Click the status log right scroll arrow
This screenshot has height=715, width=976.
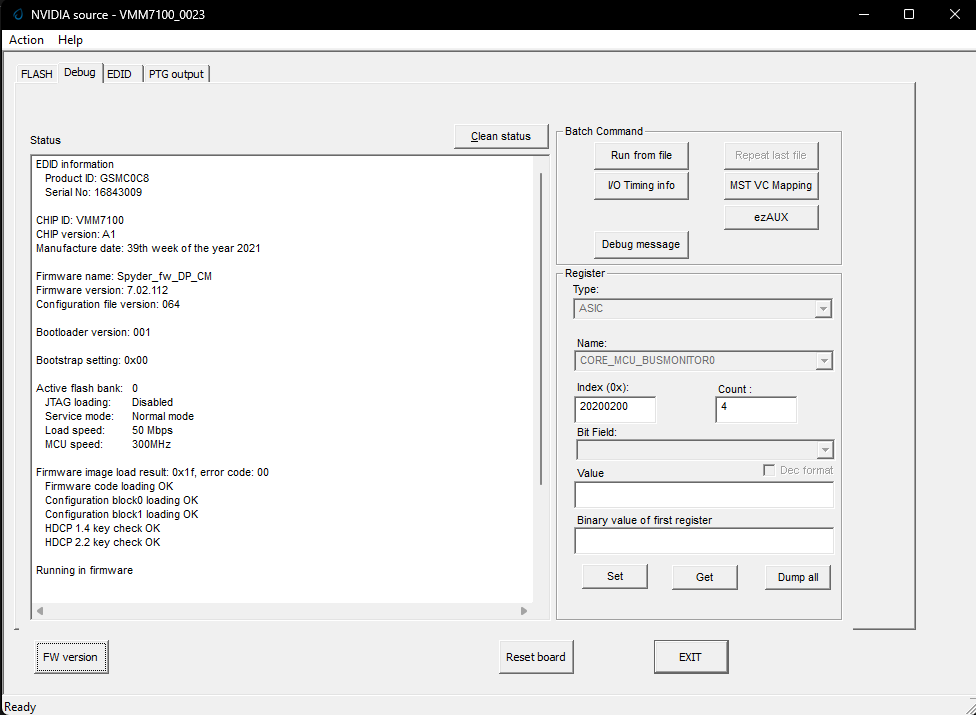[524, 611]
